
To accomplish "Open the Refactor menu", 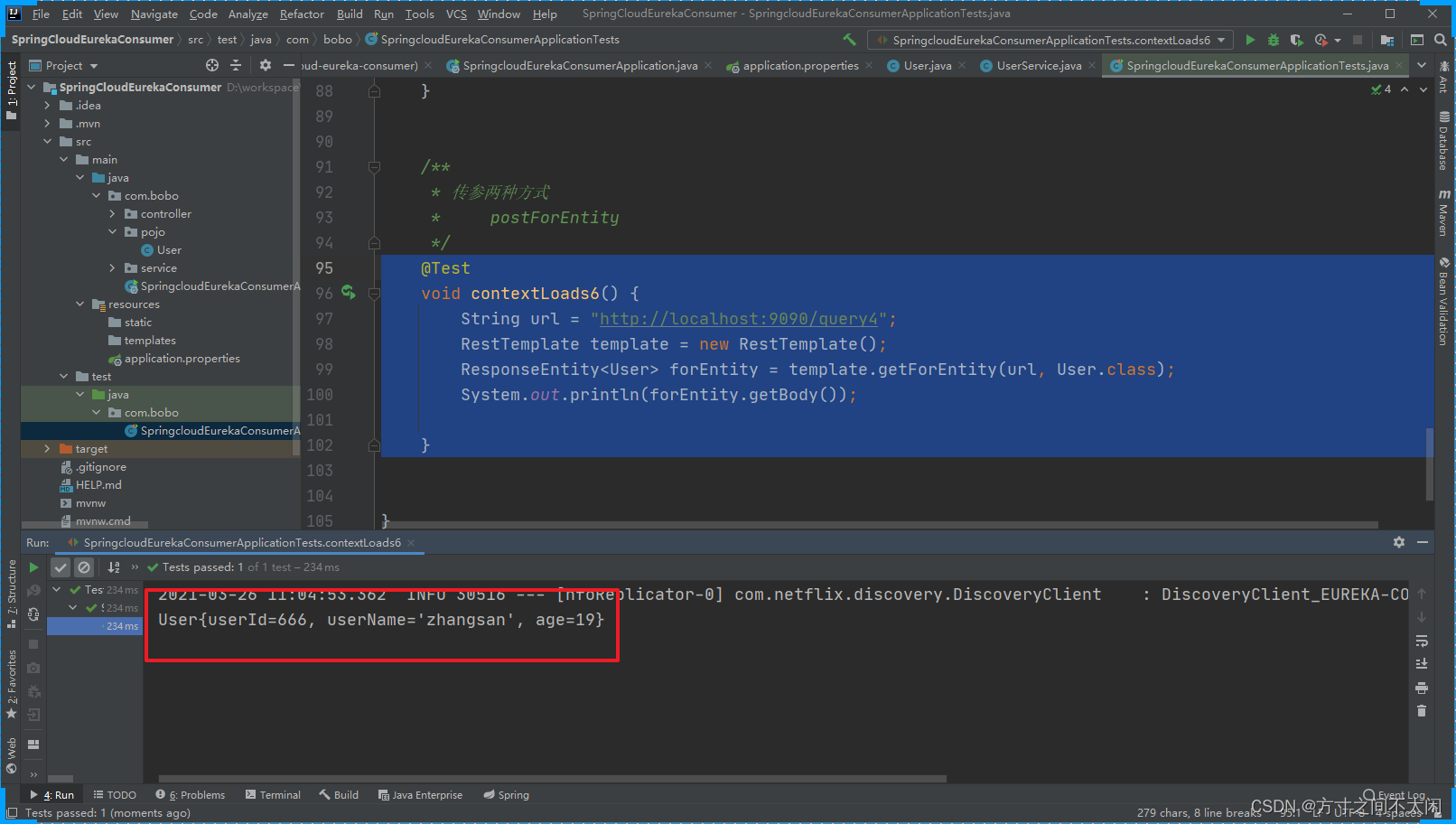I will point(302,14).
